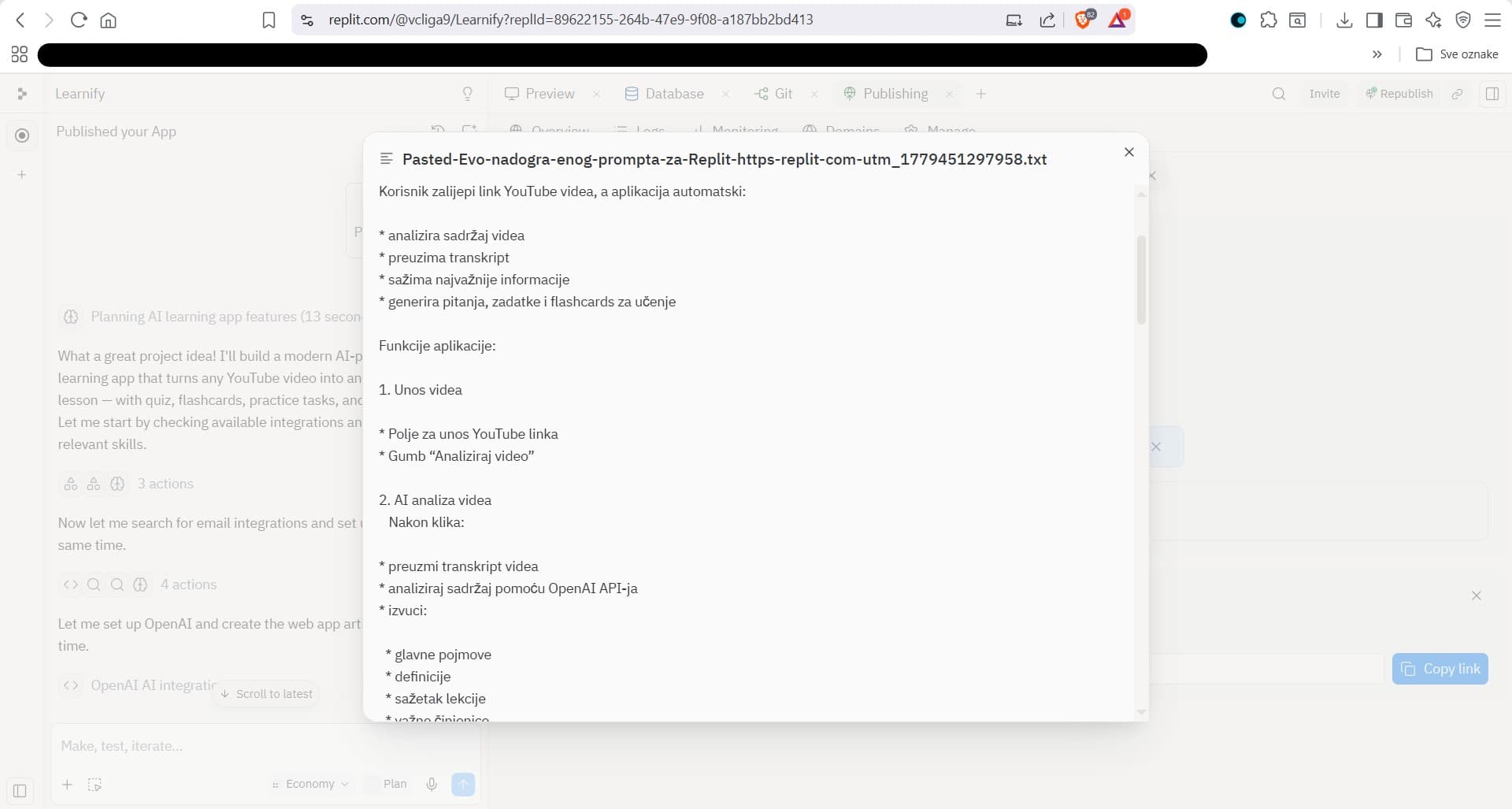Click the URL address bar
The image size is (1512, 809).
tap(571, 20)
